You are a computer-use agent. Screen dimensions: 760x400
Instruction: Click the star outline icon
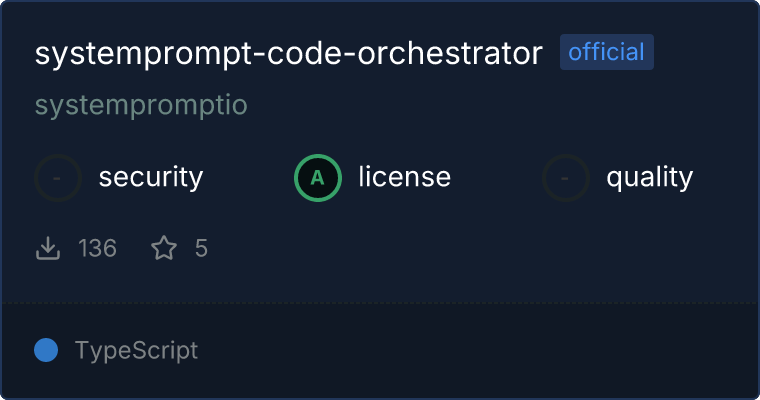[x=163, y=248]
